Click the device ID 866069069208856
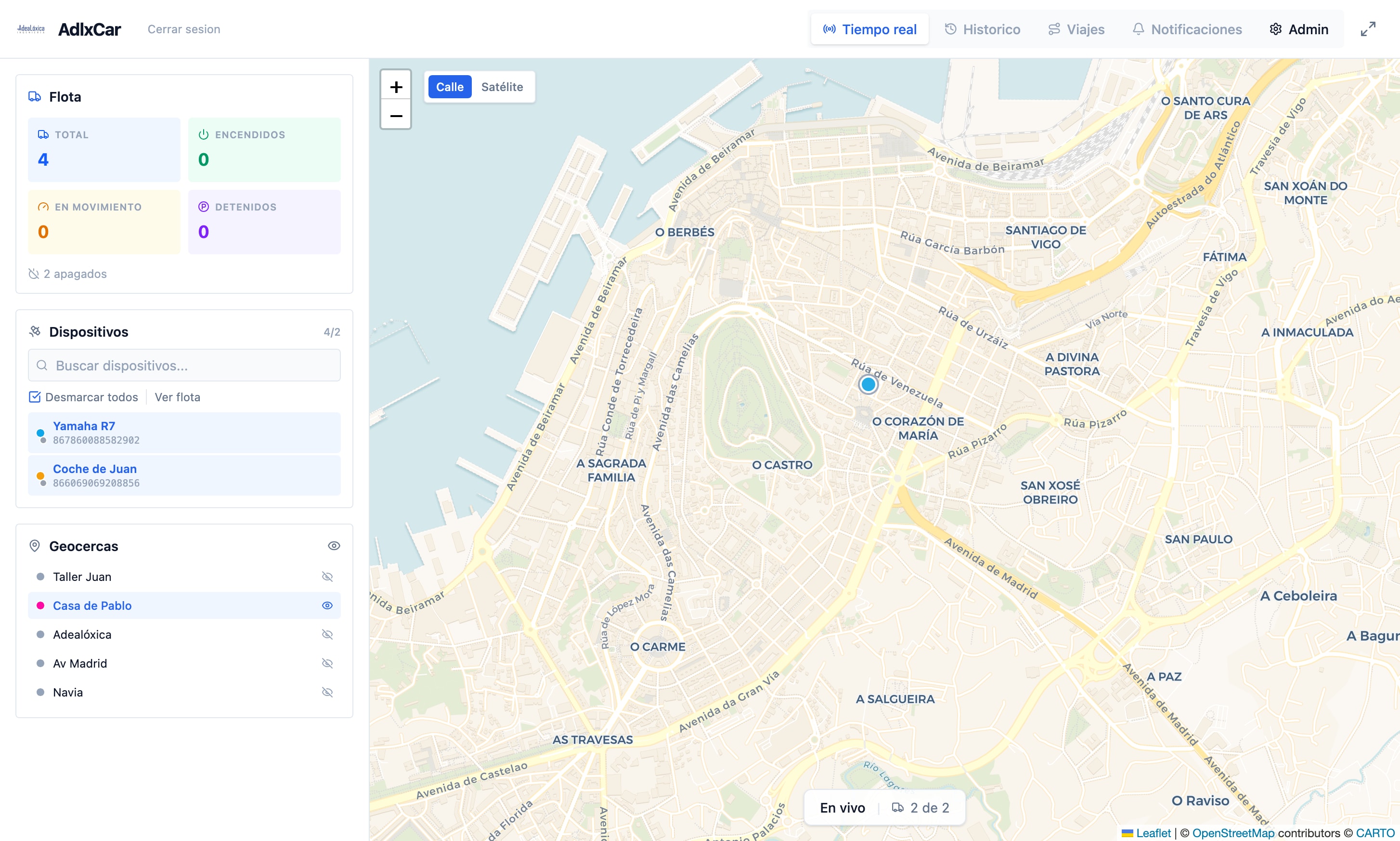This screenshot has height=841, width=1400. click(x=96, y=483)
